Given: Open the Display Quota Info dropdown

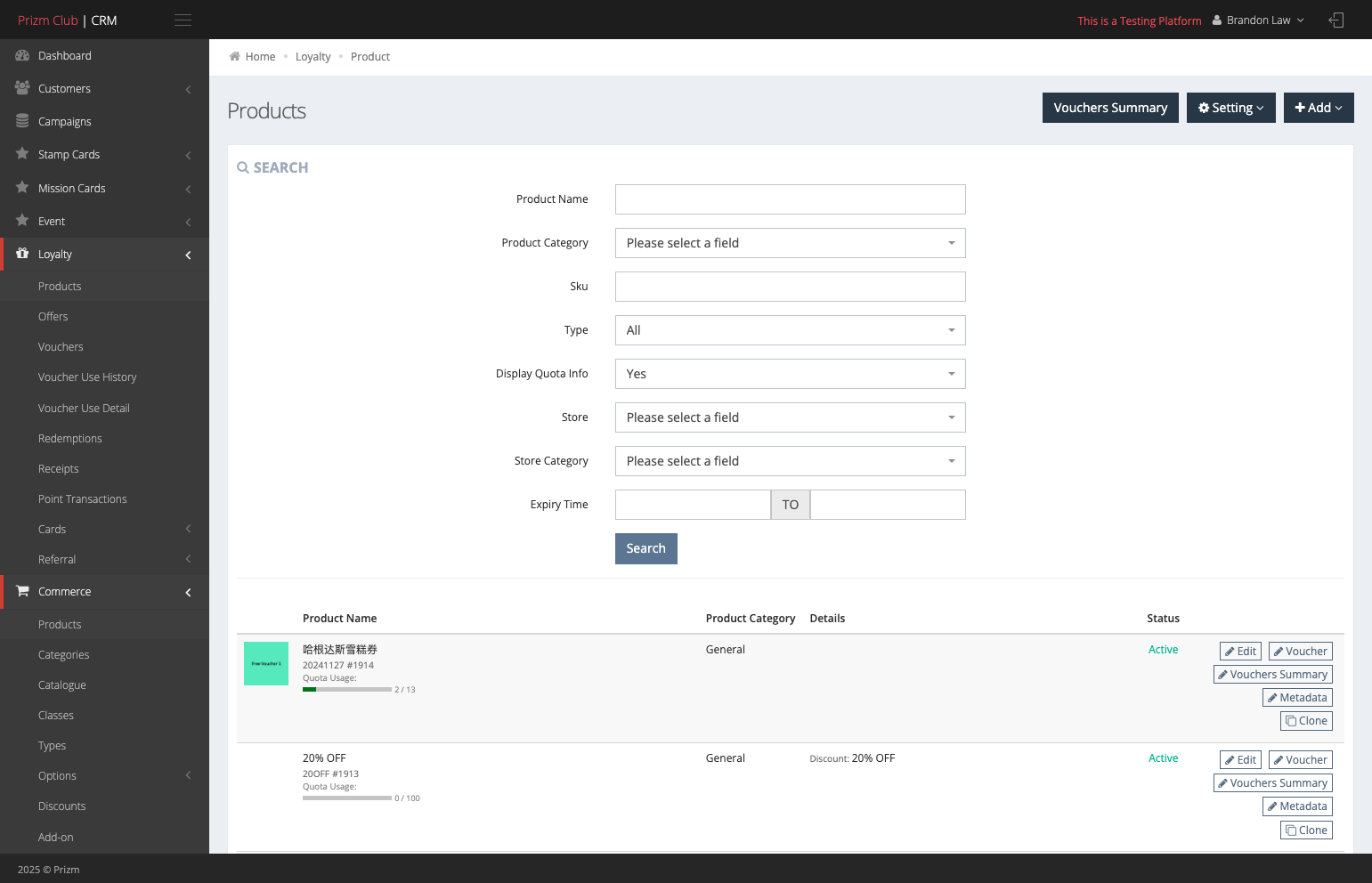Looking at the screenshot, I should [x=791, y=374].
